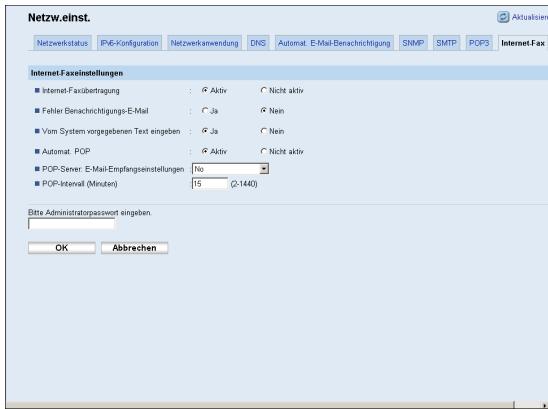Select the POP3 tab

coord(479,43)
